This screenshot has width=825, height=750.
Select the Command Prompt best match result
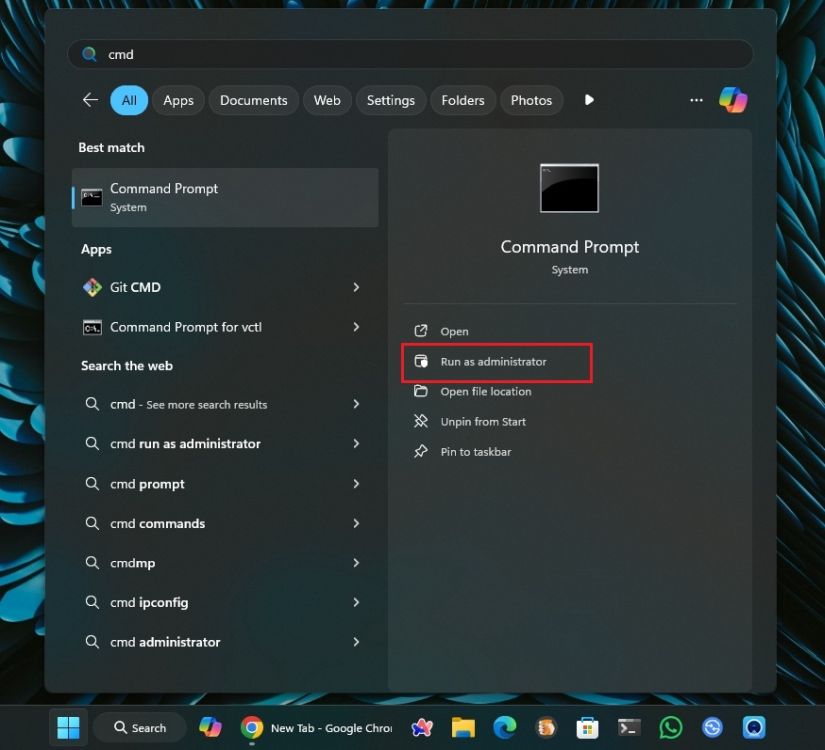coord(225,197)
